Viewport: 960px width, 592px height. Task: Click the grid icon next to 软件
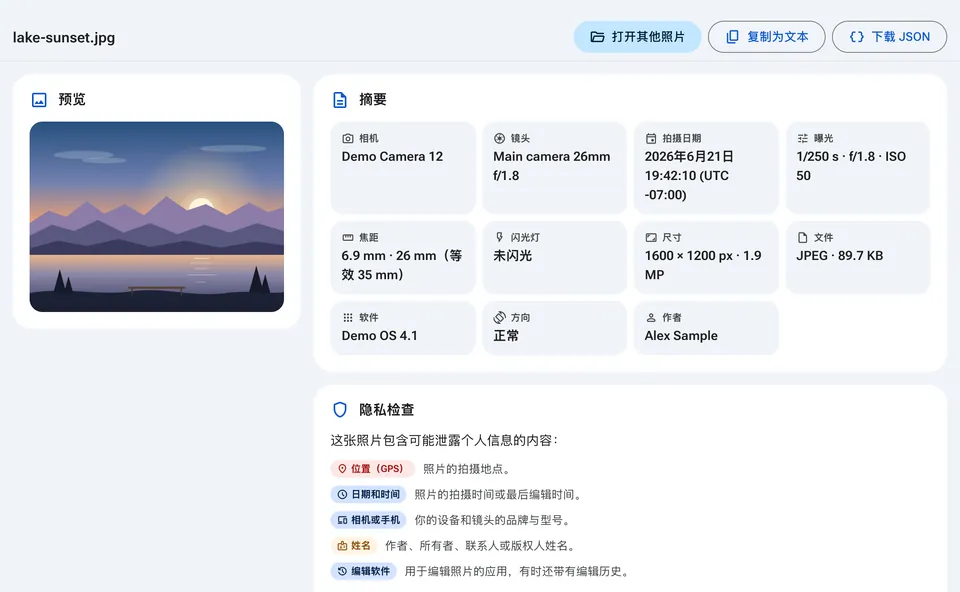click(x=348, y=317)
